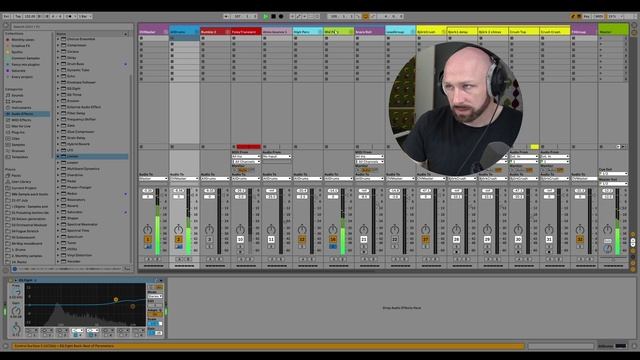
Task: Adjust the pan knob on track 3
Action: (x=209, y=229)
